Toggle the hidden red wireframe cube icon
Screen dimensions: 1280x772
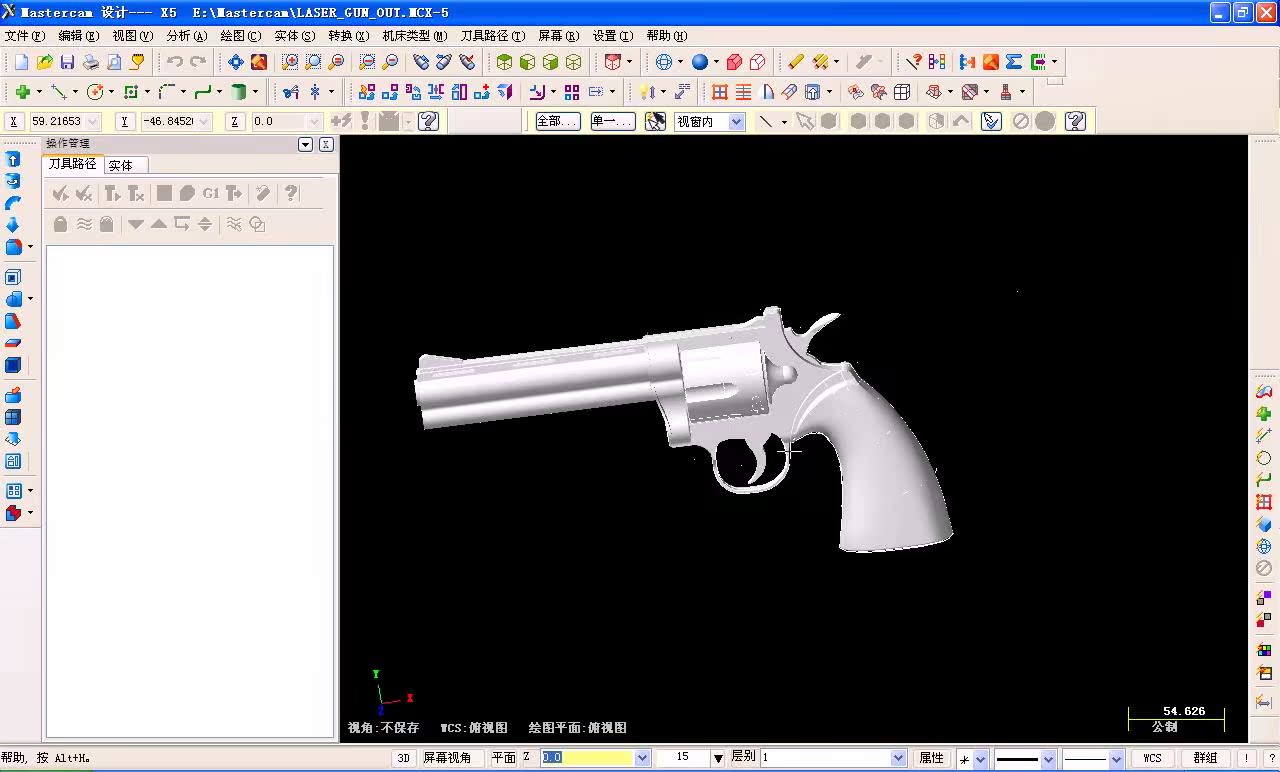click(758, 62)
